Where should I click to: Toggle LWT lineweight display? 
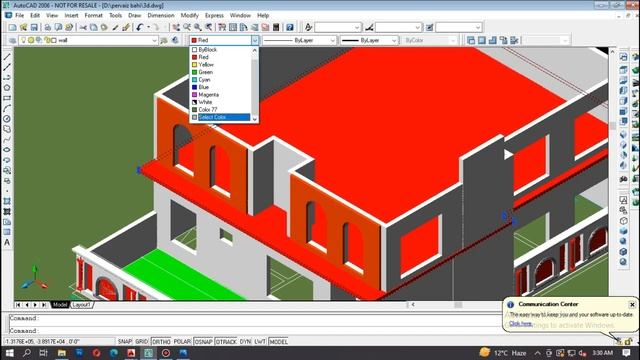[x=260, y=342]
